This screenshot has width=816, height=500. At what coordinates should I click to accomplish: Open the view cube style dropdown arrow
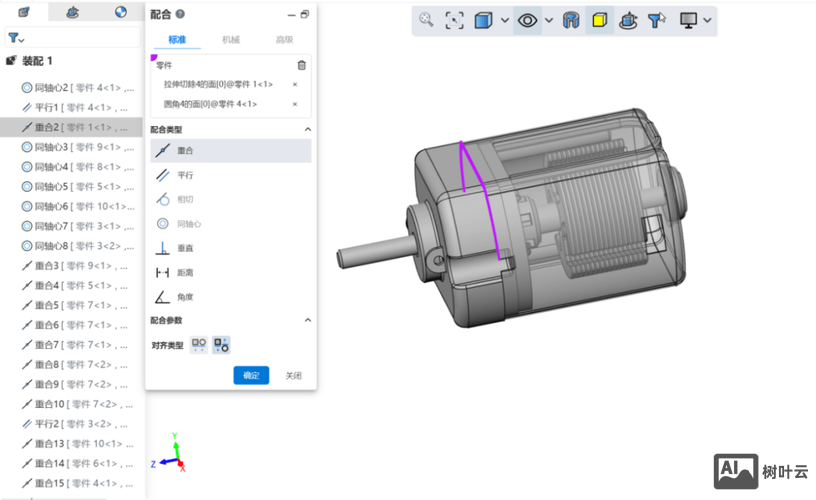(505, 20)
